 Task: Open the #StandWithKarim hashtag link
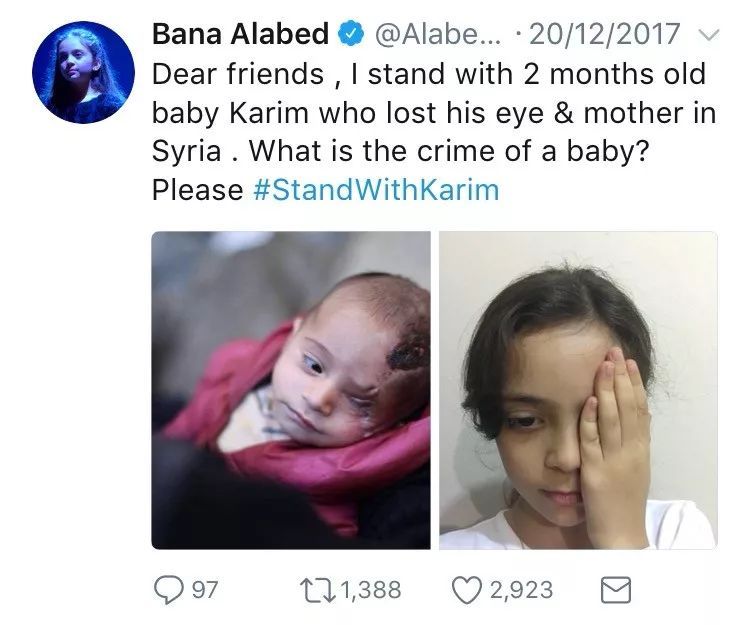(x=376, y=189)
